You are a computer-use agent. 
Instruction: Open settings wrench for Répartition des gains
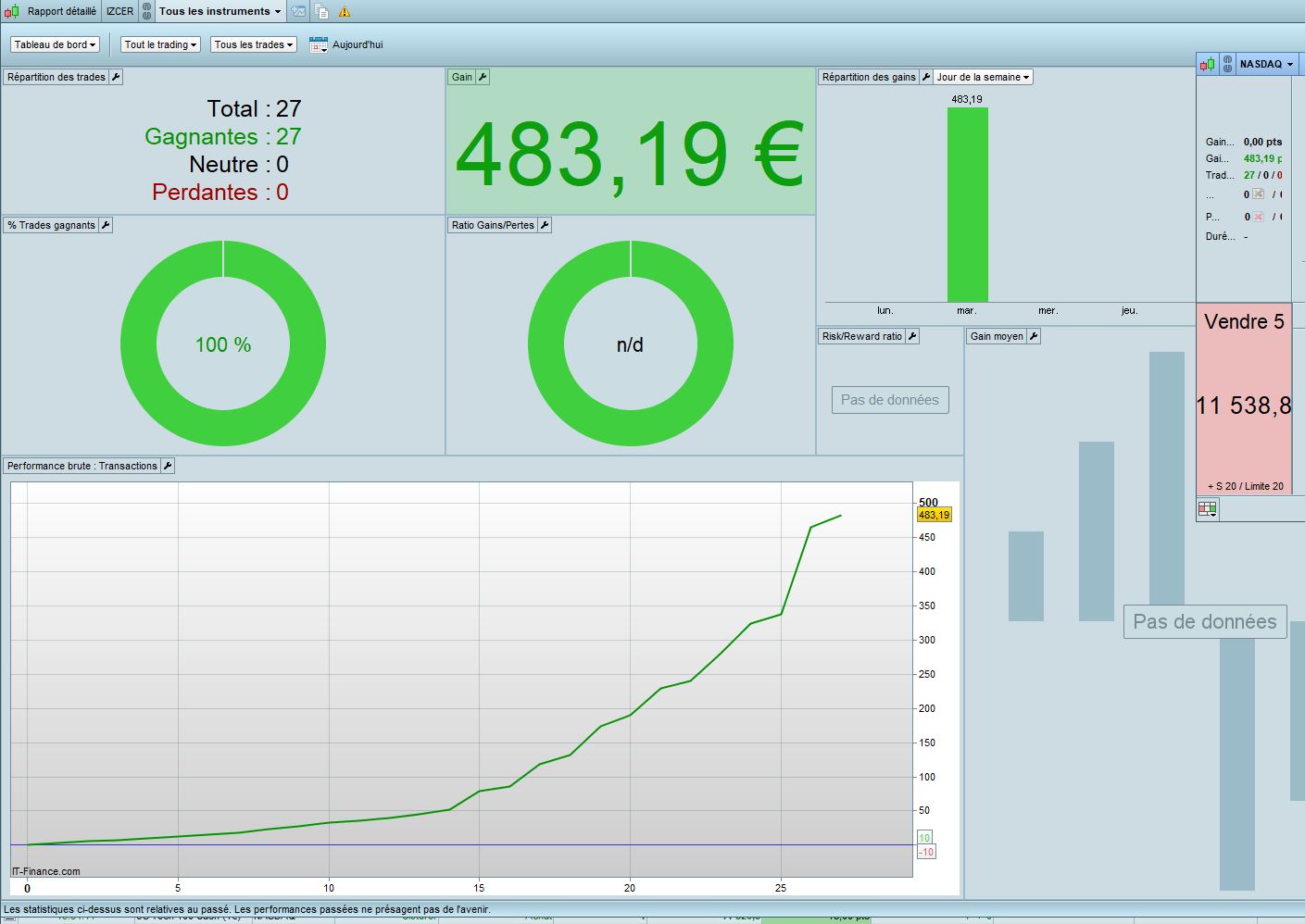coord(925,77)
